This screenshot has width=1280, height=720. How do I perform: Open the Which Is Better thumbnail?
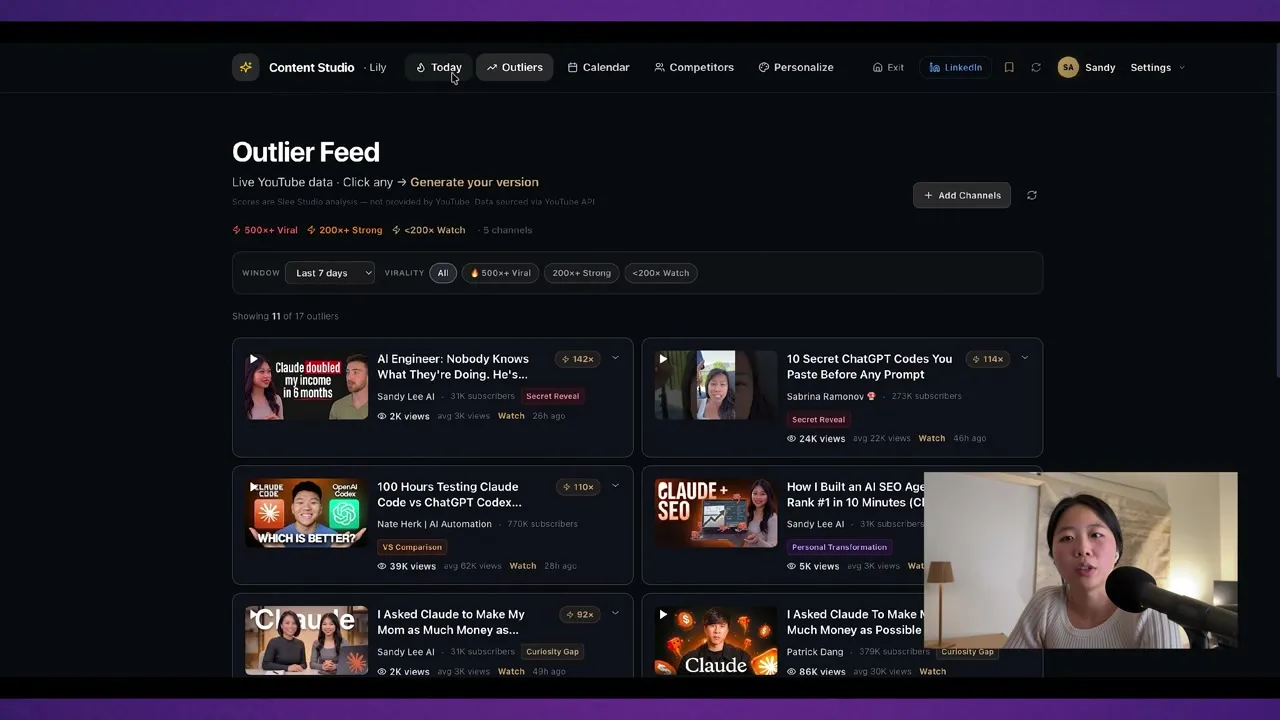tap(306, 513)
